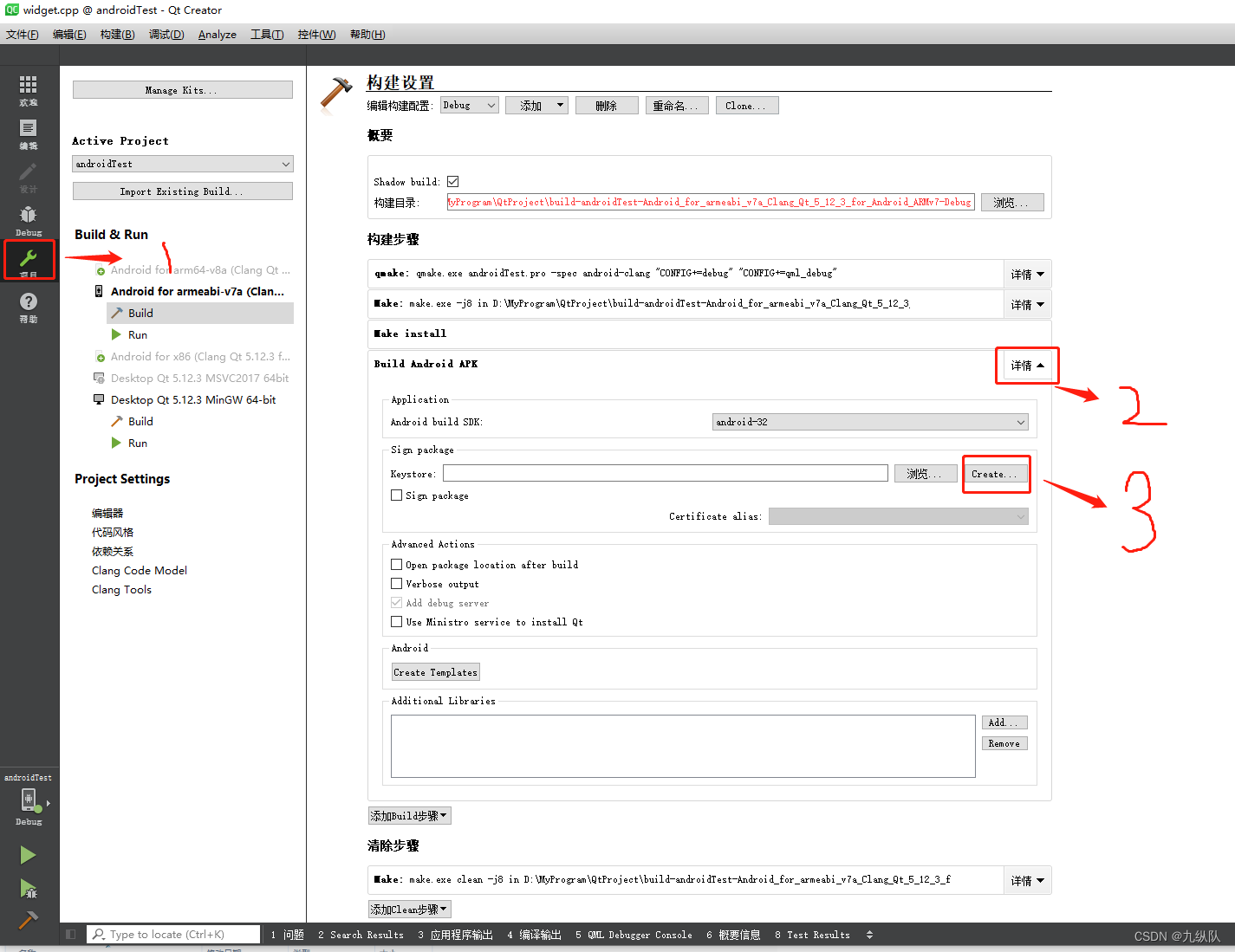This screenshot has height=952, width=1235.
Task: Open the 调试(D) menu
Action: pyautogui.click(x=166, y=35)
